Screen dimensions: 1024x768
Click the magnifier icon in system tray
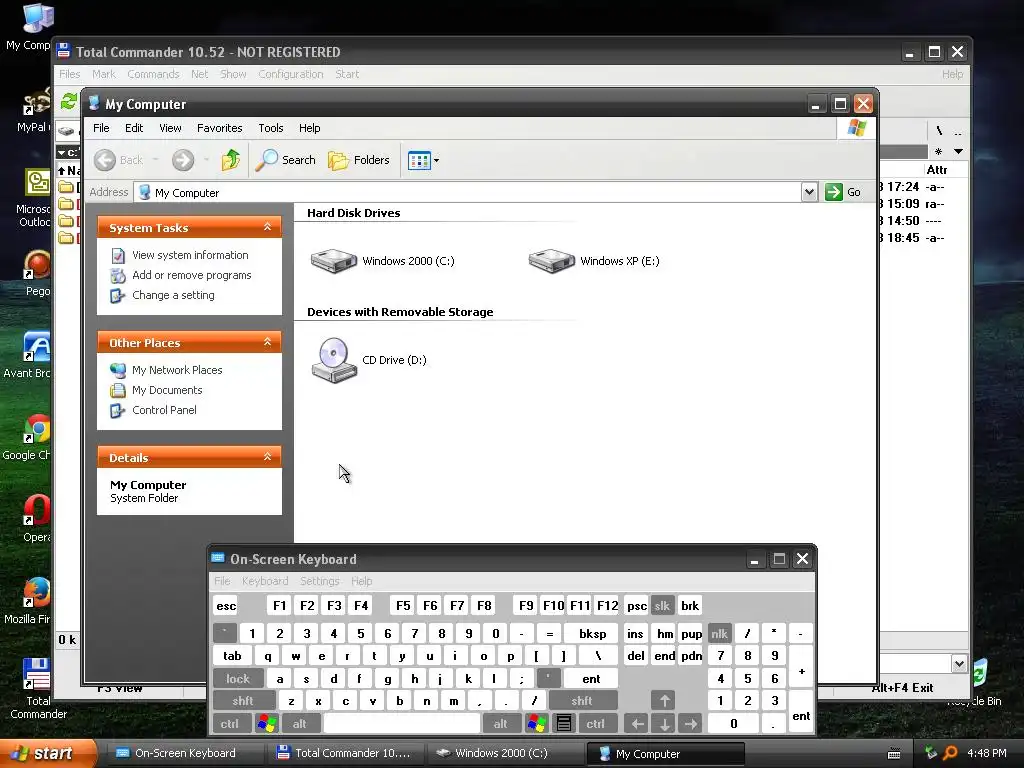[x=950, y=753]
